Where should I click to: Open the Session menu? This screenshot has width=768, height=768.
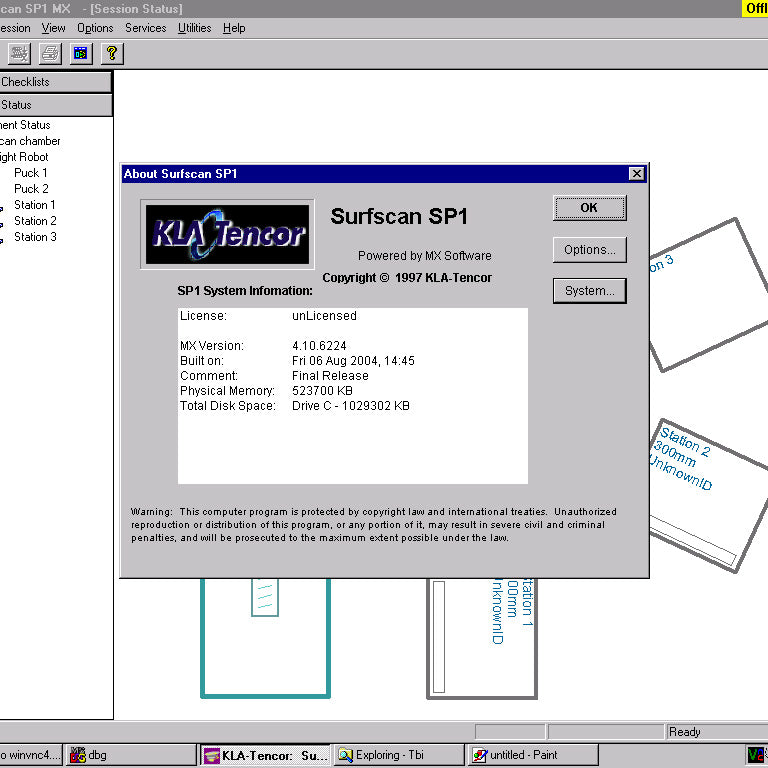coord(15,28)
